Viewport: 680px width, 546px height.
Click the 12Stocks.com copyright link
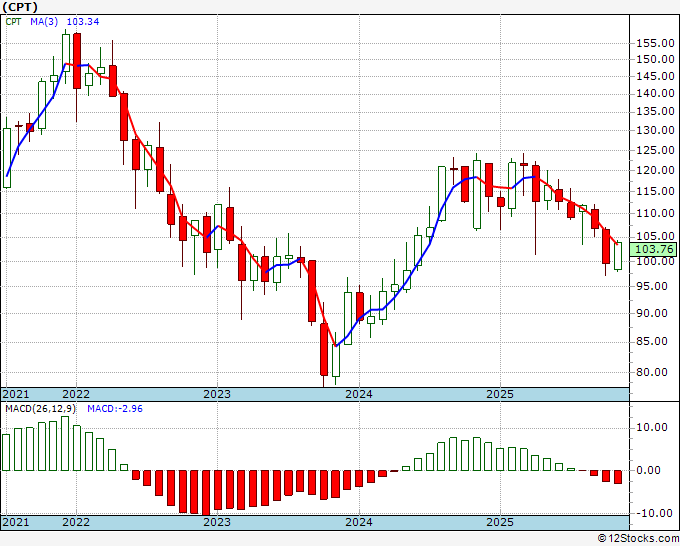tap(638, 539)
